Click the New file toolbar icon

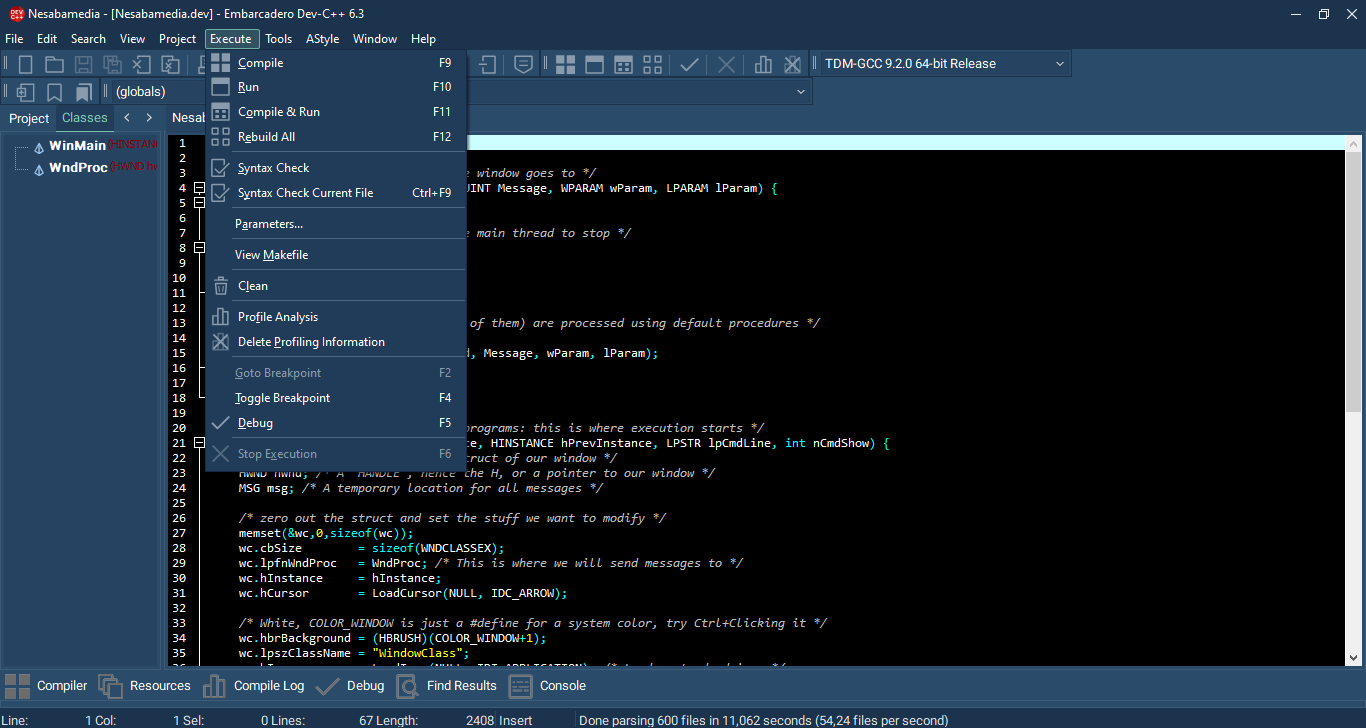[x=26, y=64]
